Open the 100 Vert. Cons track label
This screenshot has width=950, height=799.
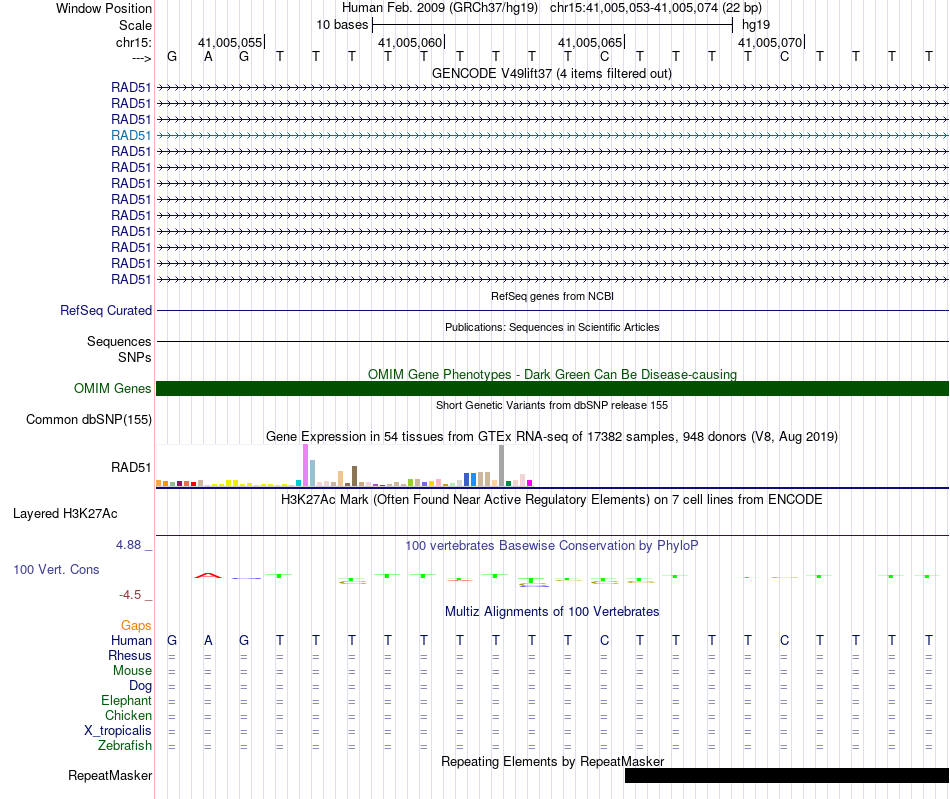56,569
